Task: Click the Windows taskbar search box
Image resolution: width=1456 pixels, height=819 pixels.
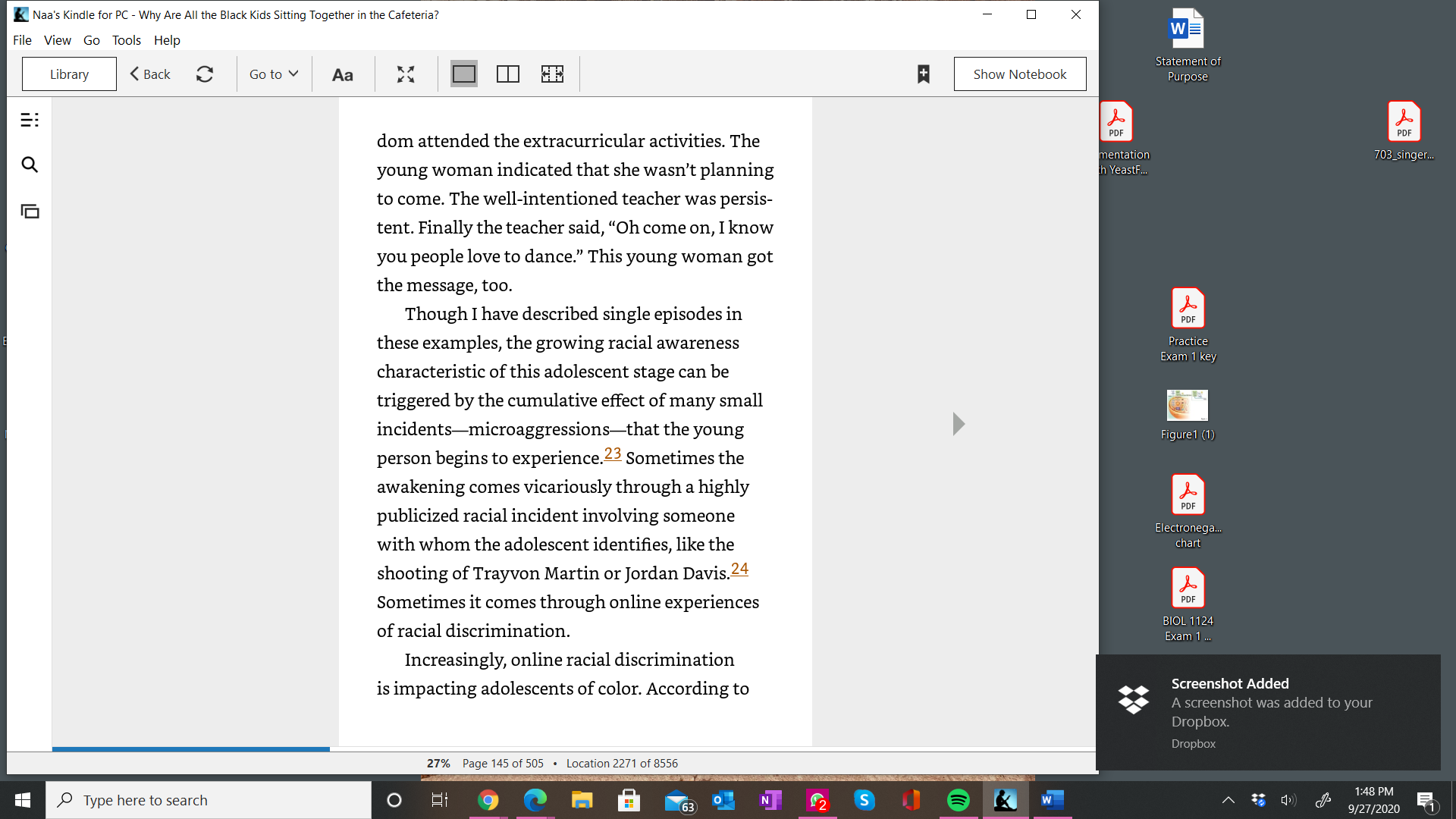Action: click(209, 800)
